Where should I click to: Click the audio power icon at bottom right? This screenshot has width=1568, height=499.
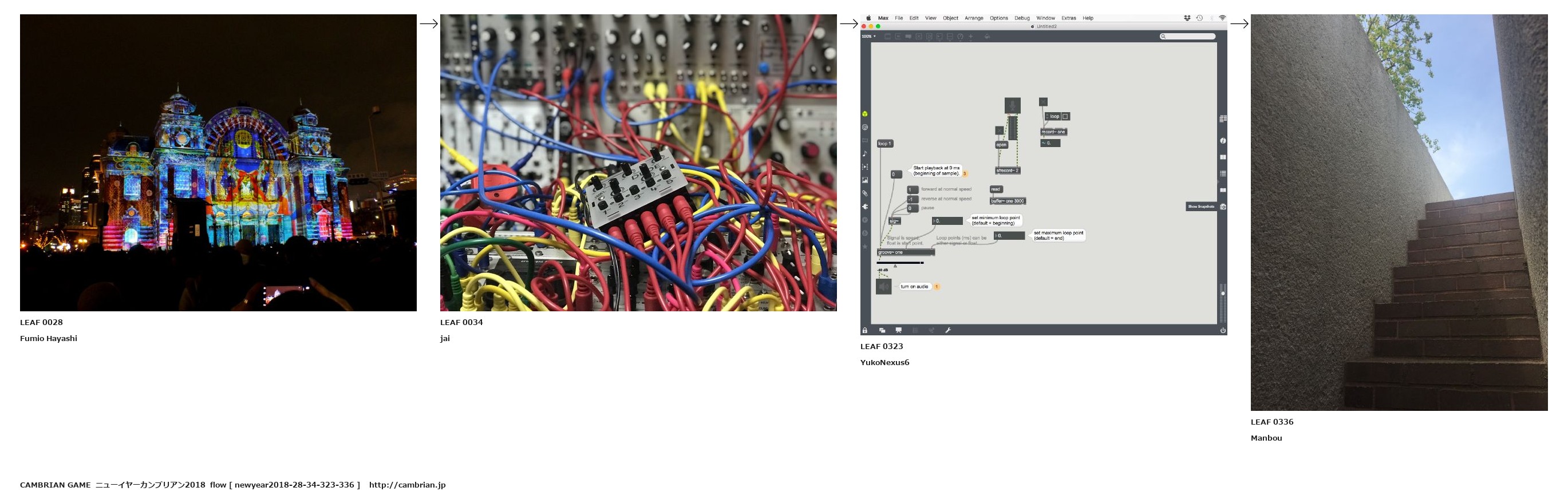click(1222, 330)
